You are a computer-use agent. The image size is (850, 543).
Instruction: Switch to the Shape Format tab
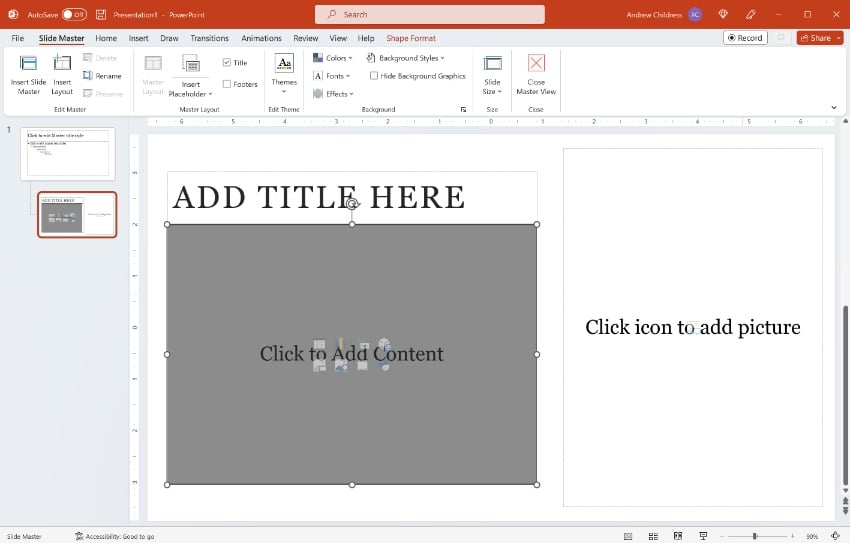[411, 38]
